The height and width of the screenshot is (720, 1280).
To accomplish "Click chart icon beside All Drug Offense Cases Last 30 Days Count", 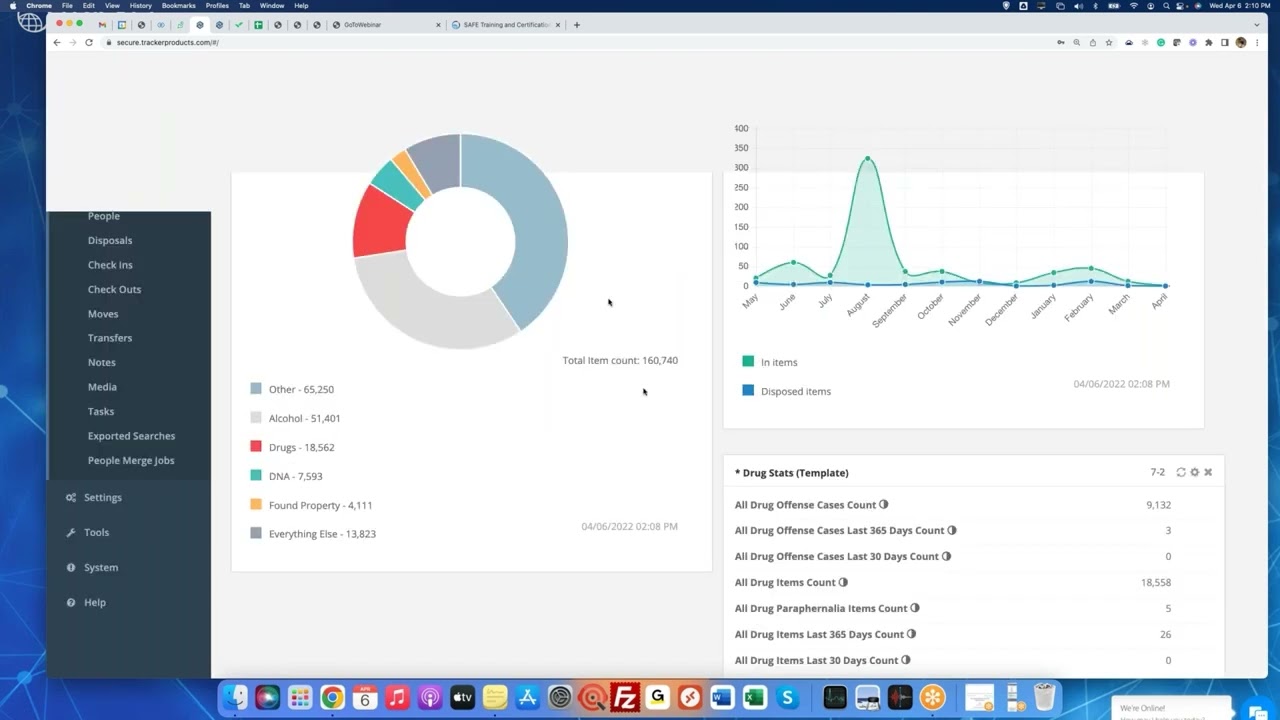I will (x=946, y=556).
